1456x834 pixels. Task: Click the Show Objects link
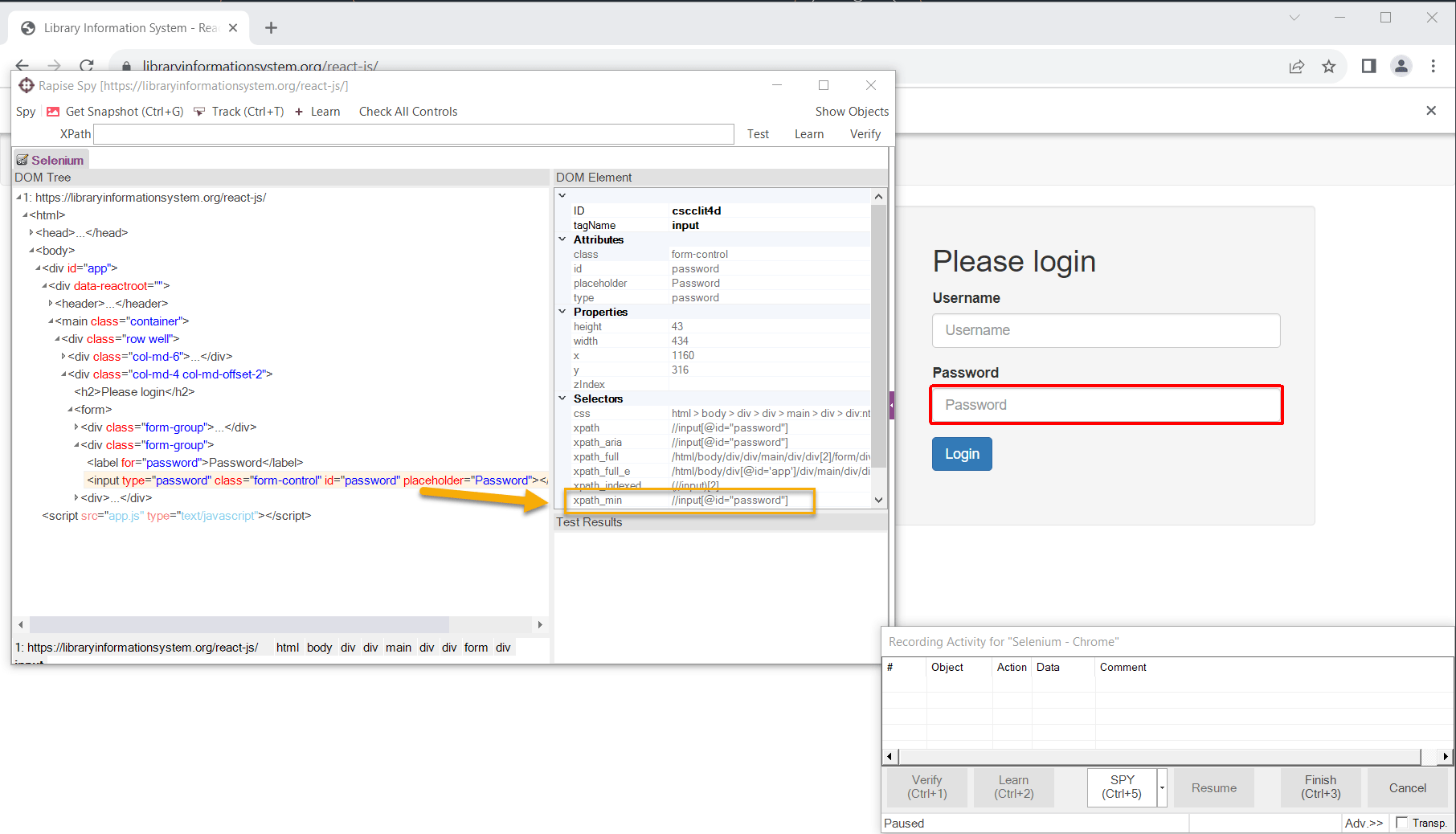(x=852, y=111)
